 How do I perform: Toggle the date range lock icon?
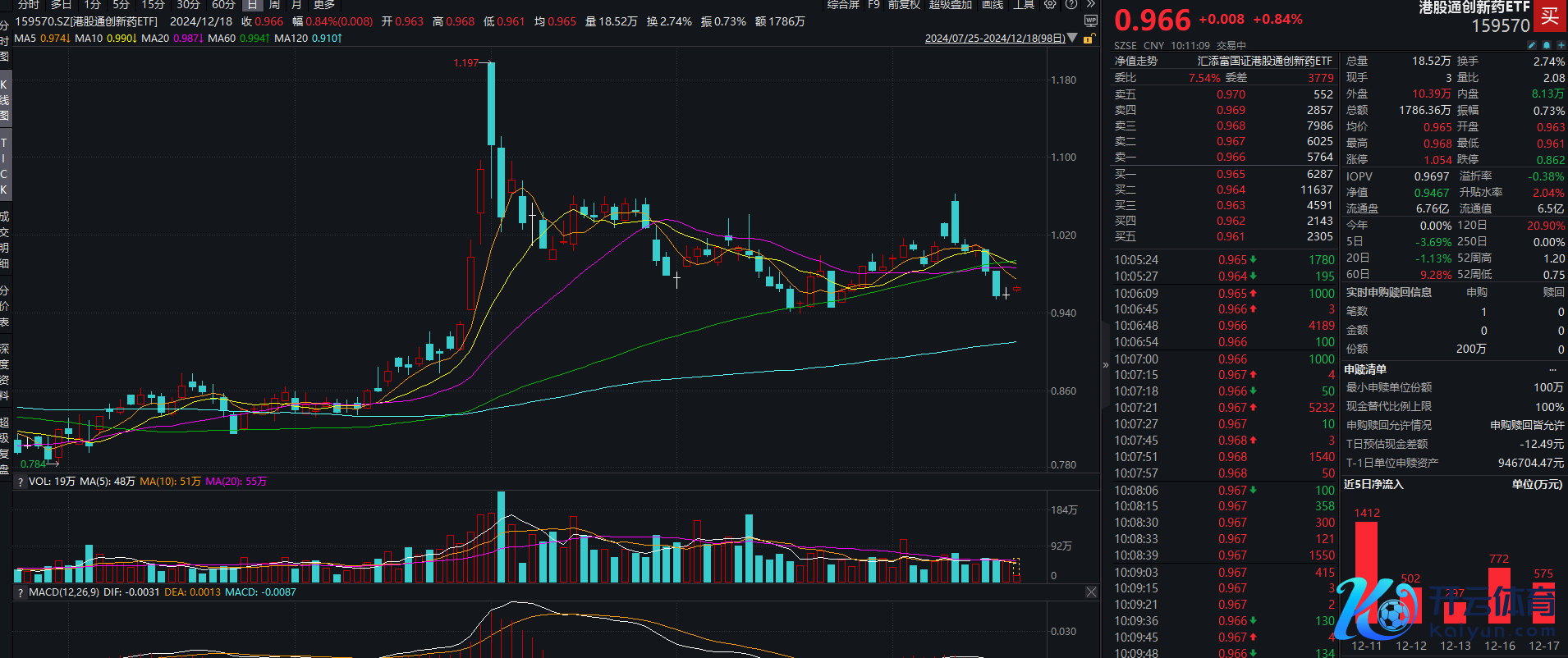click(x=1089, y=39)
